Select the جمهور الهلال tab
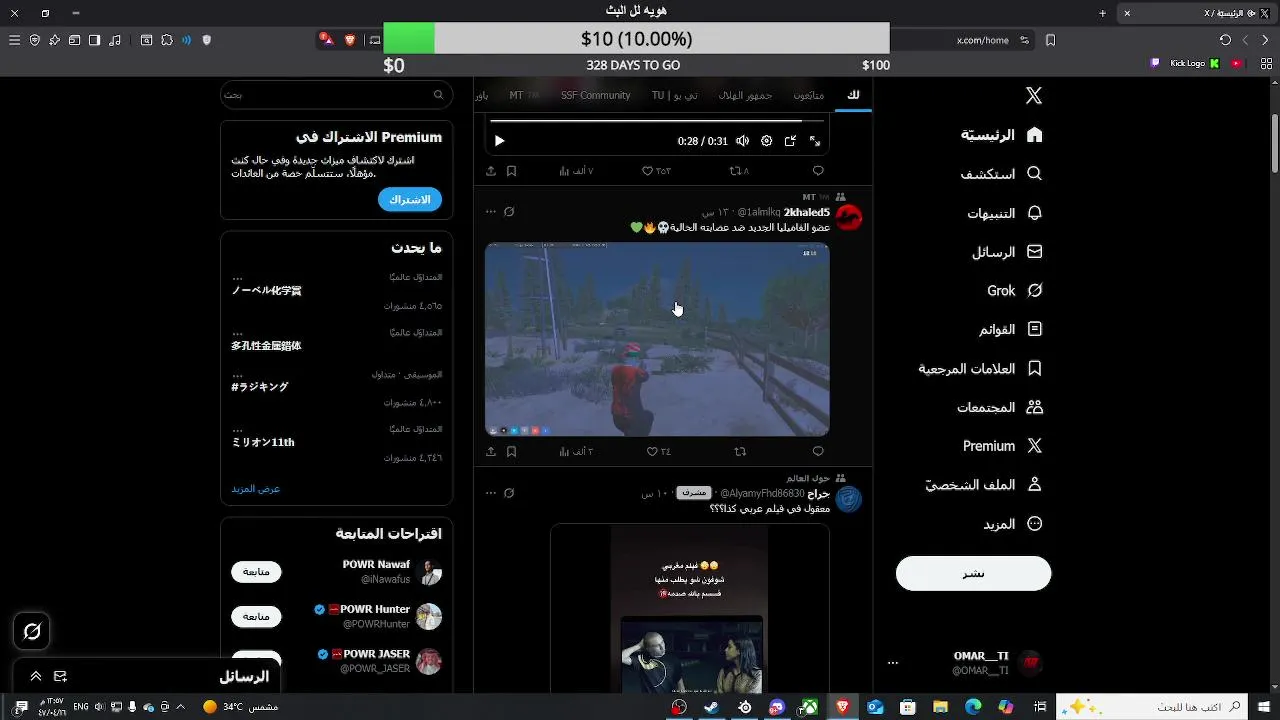1280x720 pixels. tap(745, 95)
